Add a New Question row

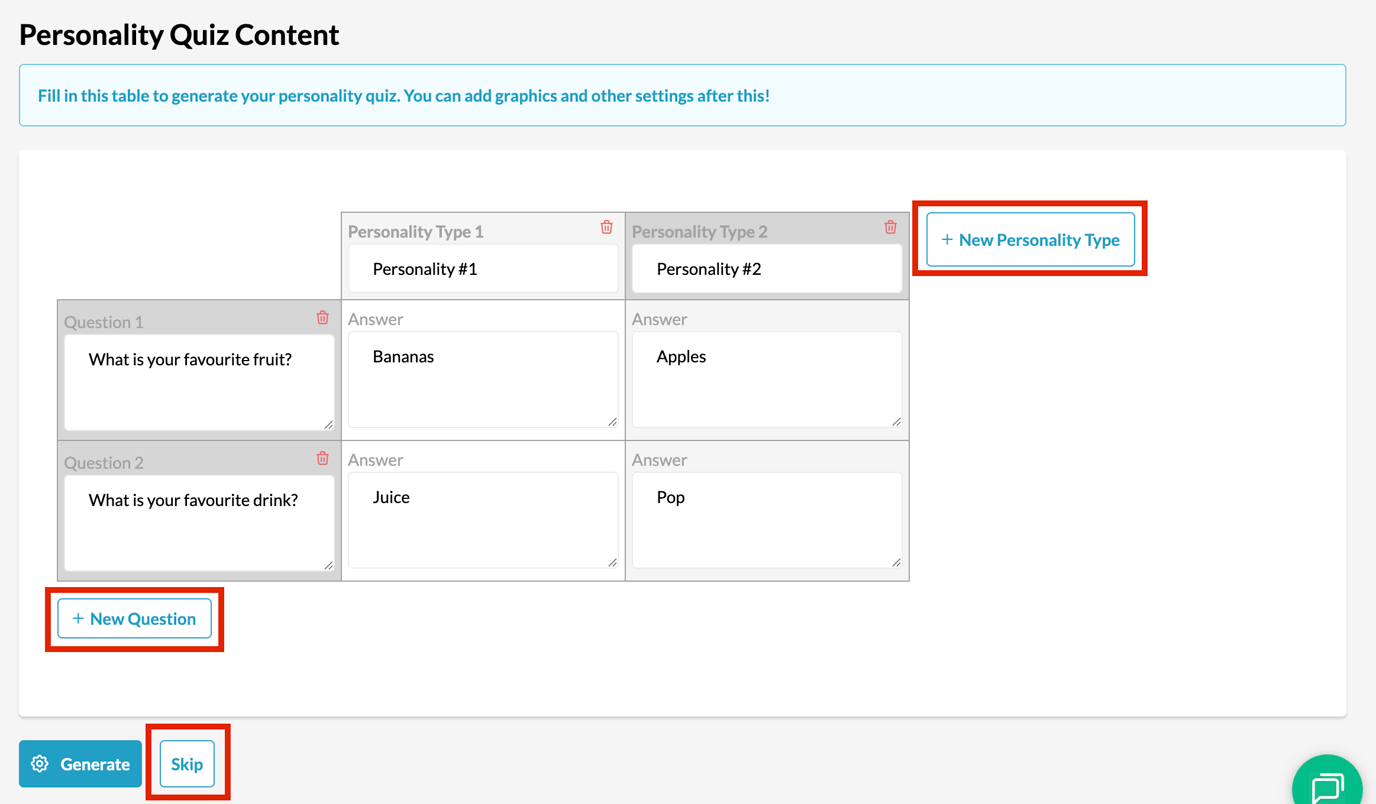(x=134, y=618)
